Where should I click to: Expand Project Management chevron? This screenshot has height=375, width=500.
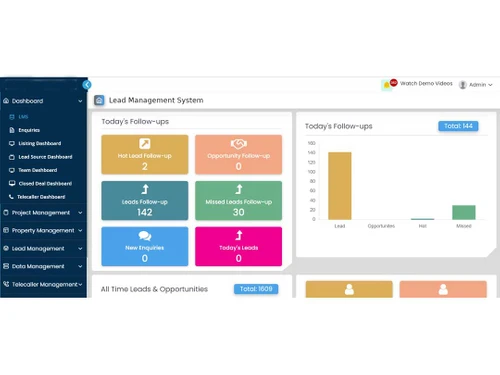[x=80, y=213]
